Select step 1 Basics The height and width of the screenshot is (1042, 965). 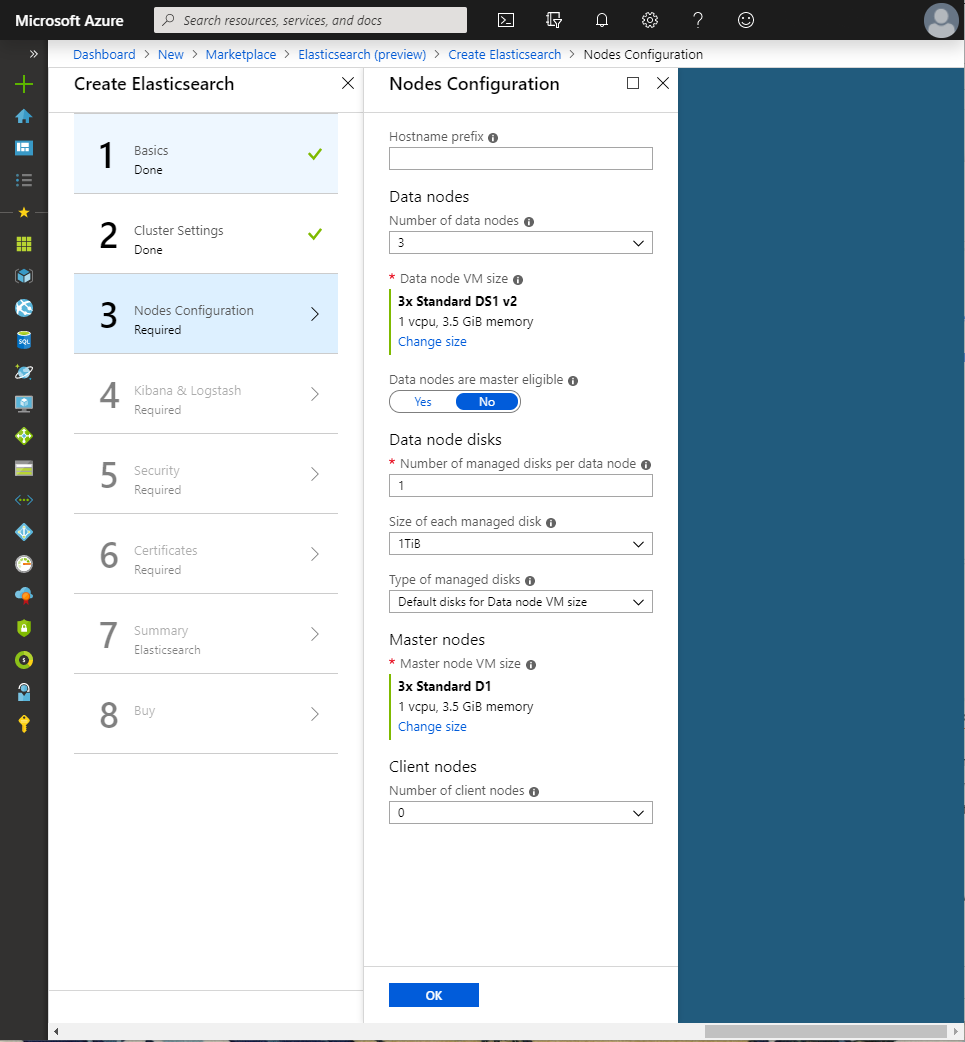pyautogui.click(x=205, y=154)
